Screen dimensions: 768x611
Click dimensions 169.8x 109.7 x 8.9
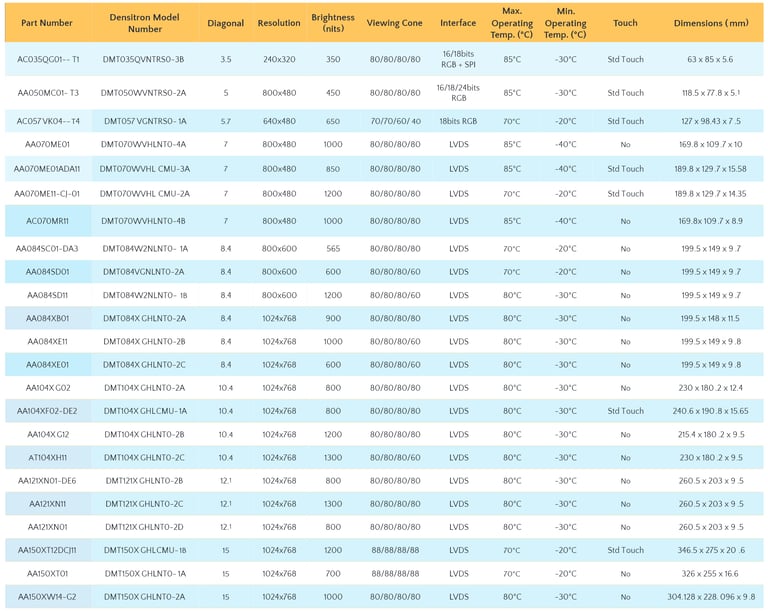click(x=710, y=221)
